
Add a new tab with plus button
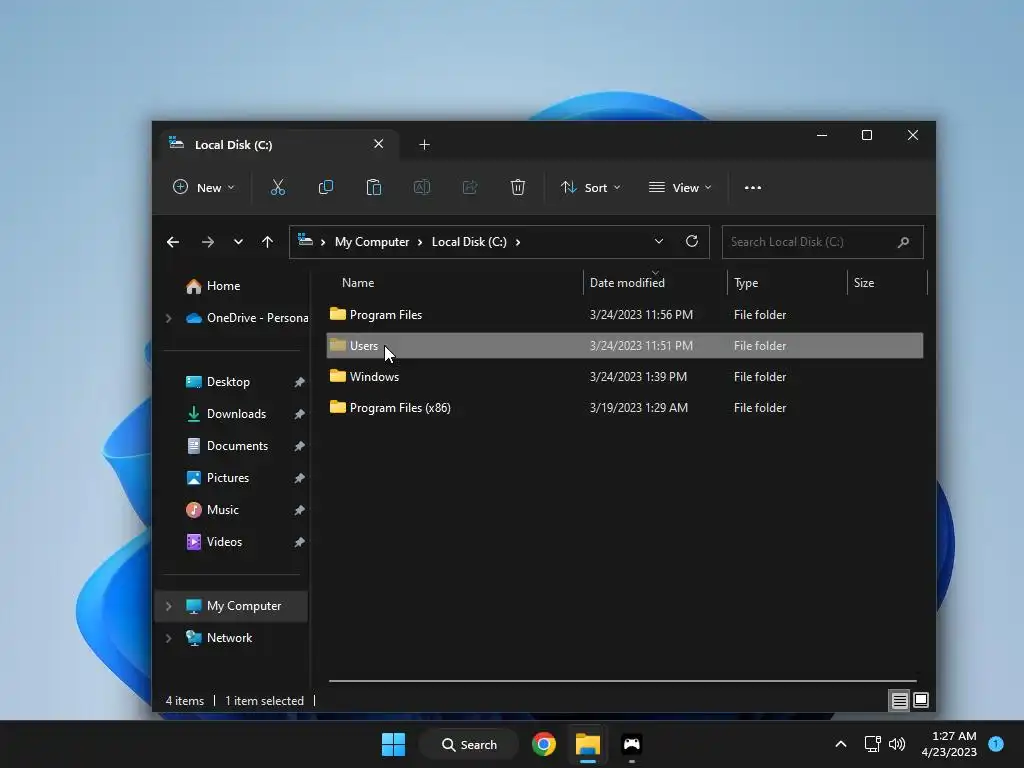[x=424, y=144]
